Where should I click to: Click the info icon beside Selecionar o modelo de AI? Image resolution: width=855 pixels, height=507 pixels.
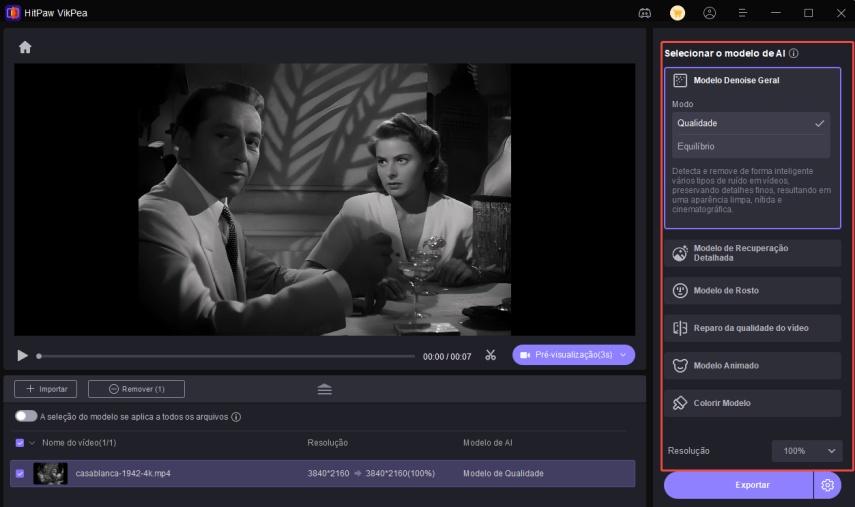794,53
